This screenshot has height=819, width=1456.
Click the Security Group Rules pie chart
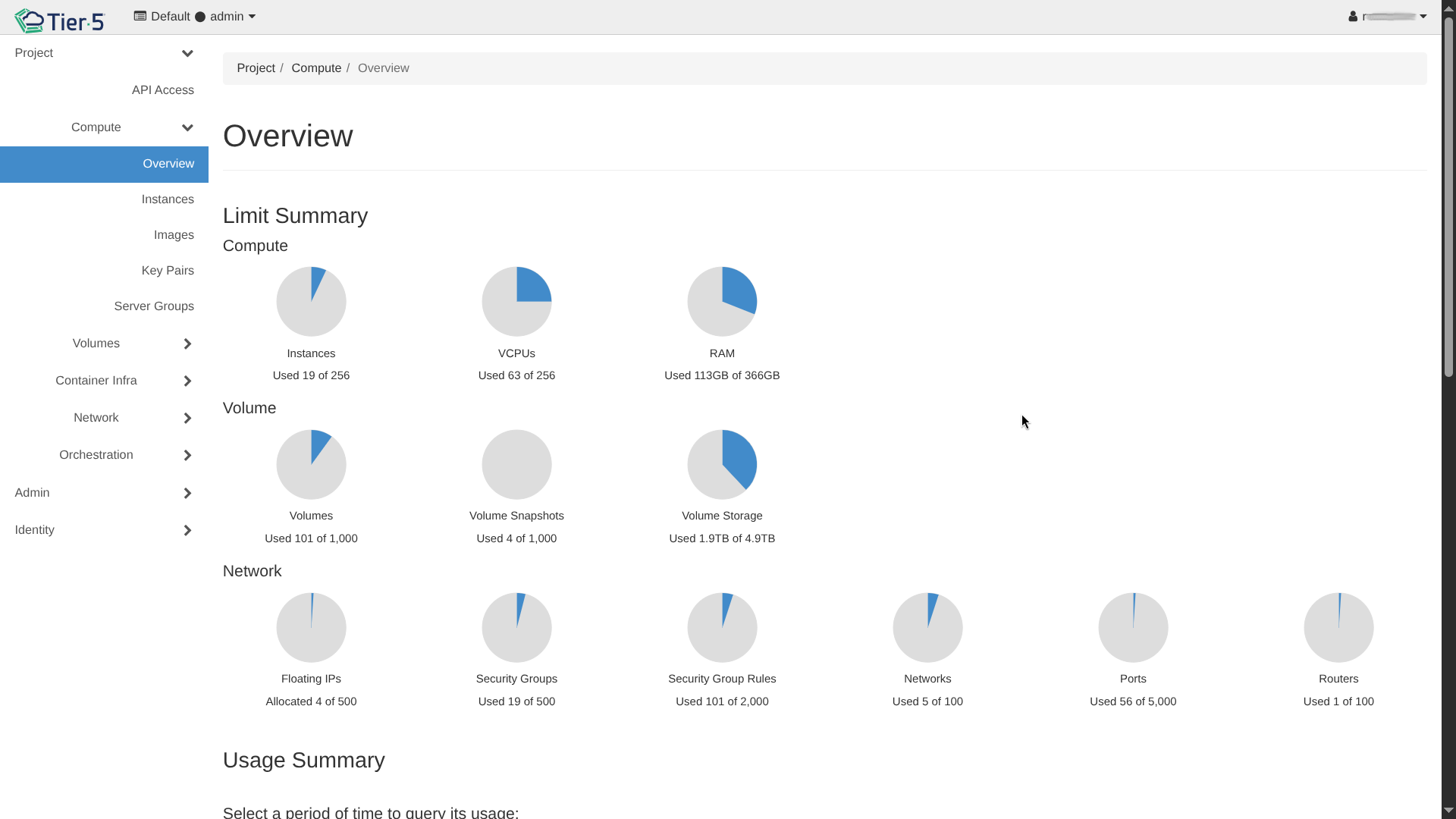pos(722,628)
